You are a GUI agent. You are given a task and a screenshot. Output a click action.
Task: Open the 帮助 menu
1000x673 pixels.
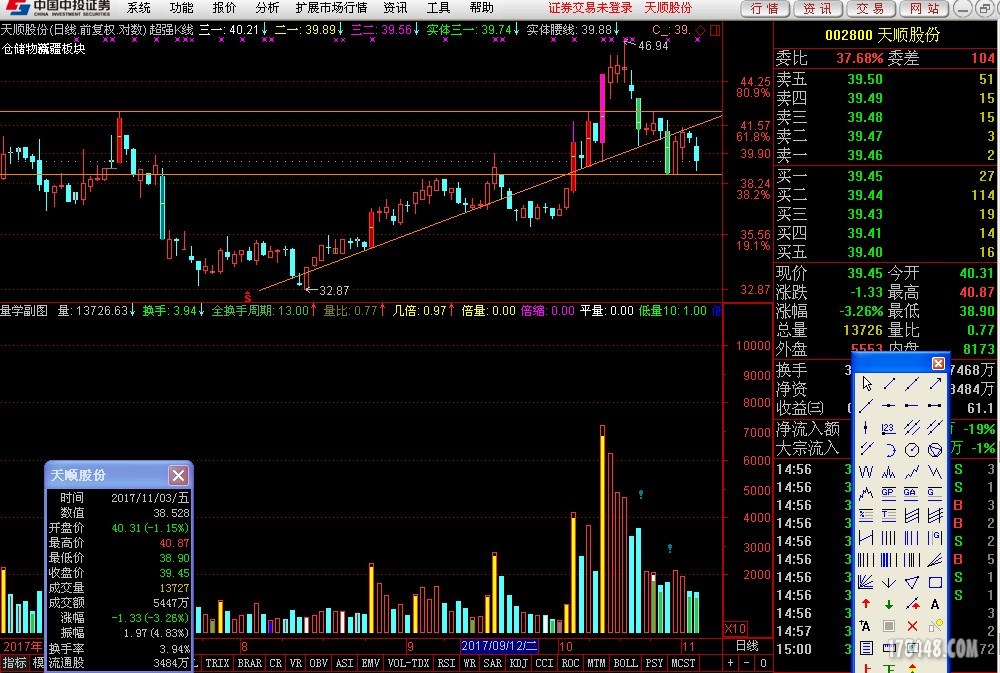point(481,8)
